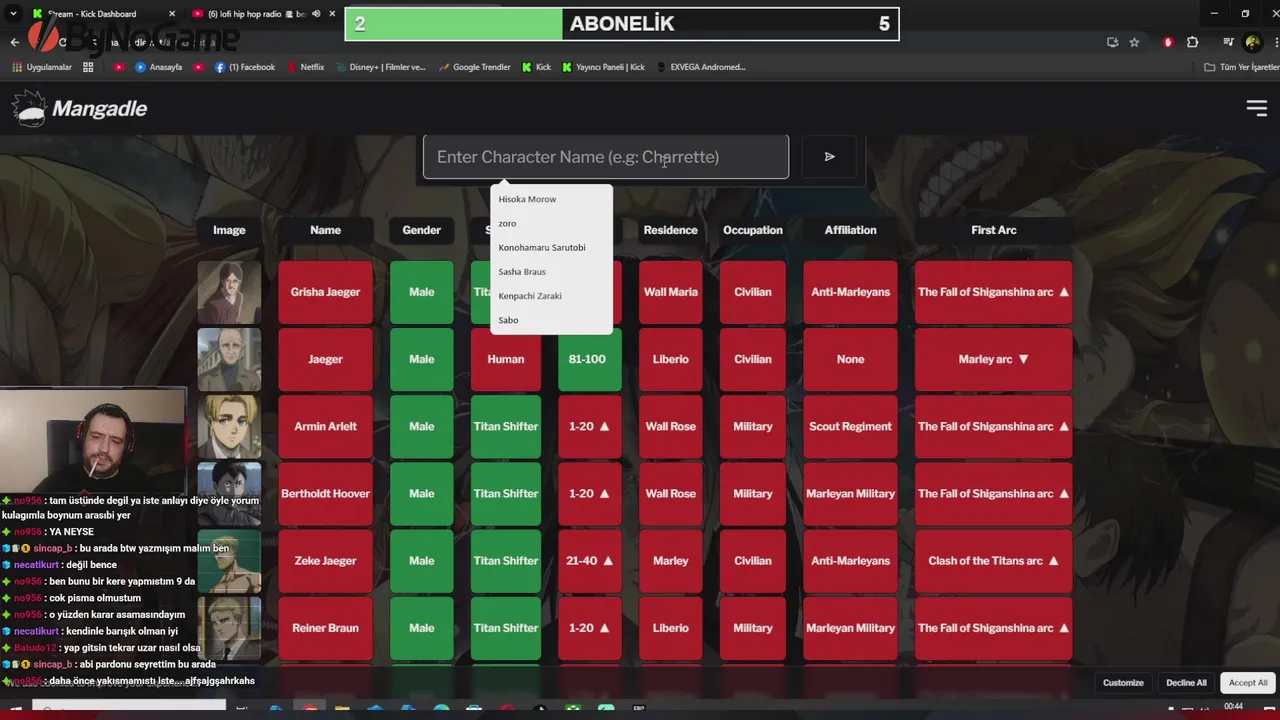Click Customize in the cookie banner

coord(1123,683)
